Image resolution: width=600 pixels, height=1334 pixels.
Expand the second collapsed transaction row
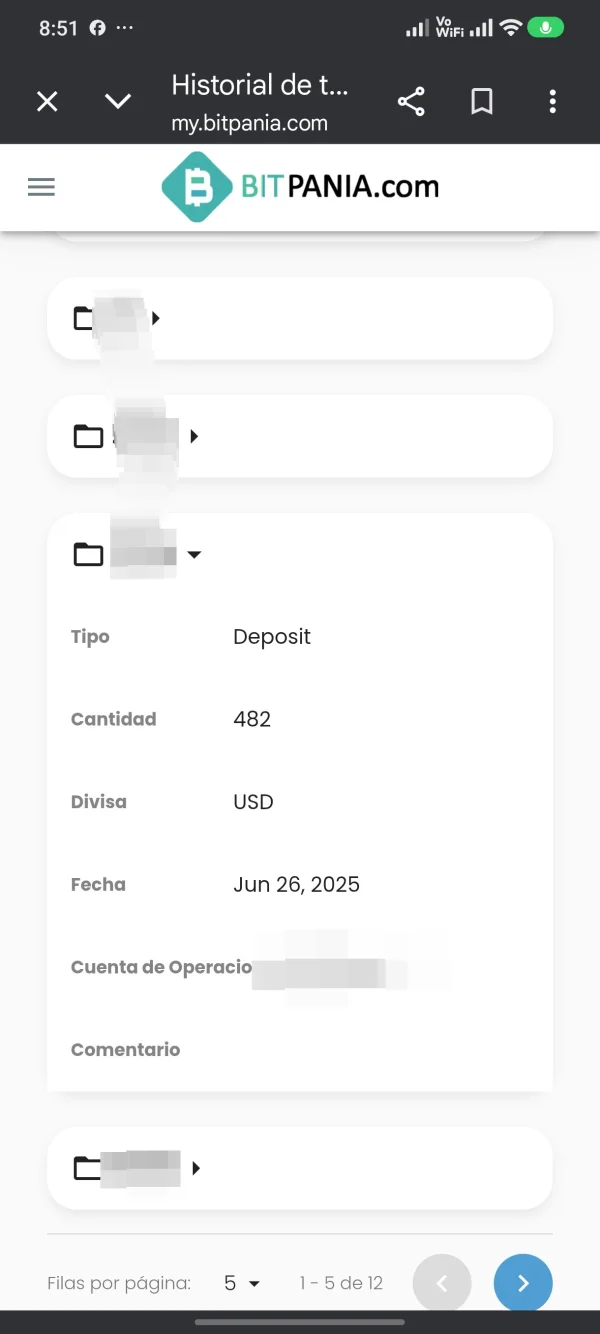pos(194,436)
